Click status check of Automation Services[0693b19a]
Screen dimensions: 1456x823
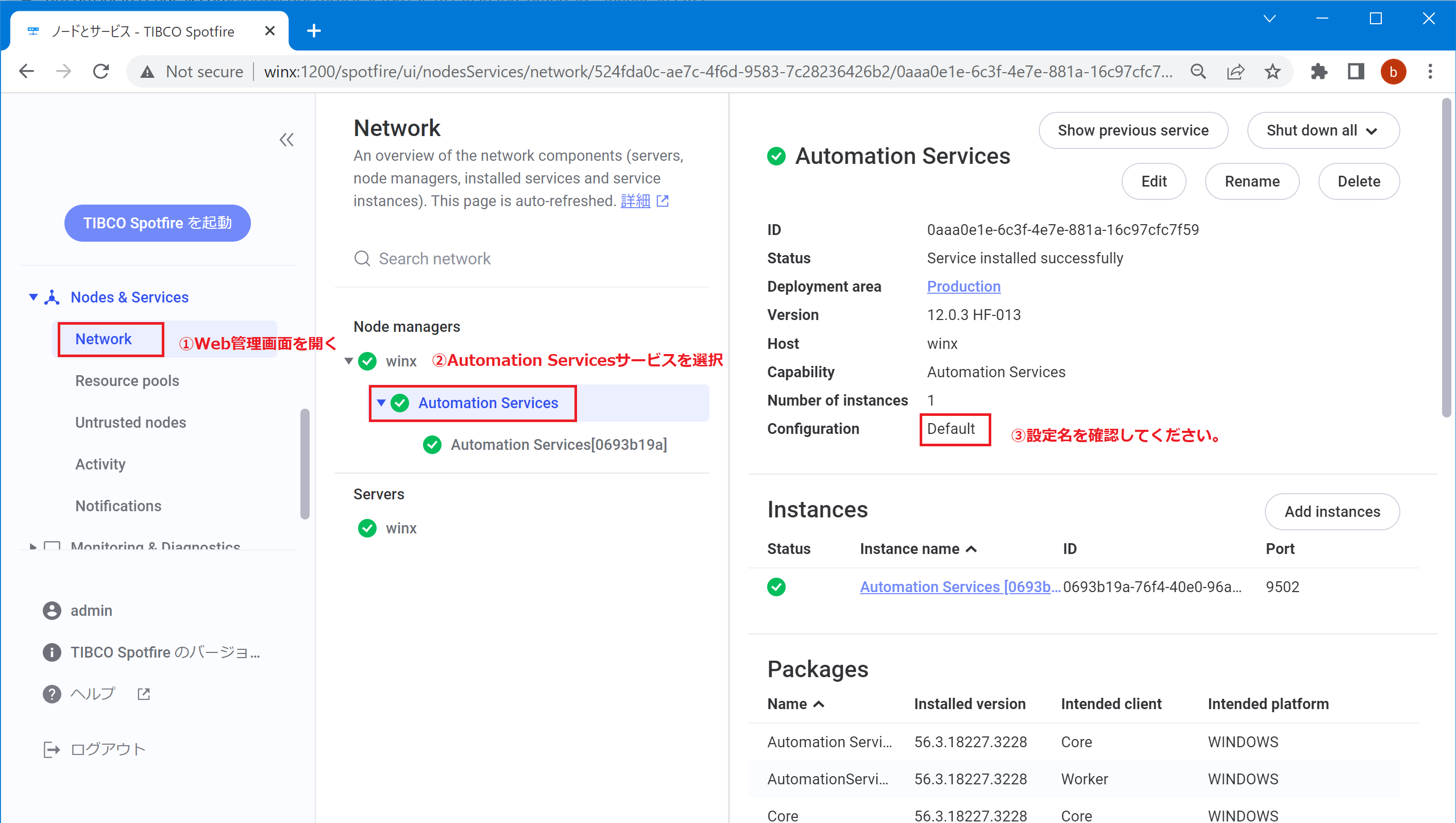(x=432, y=445)
